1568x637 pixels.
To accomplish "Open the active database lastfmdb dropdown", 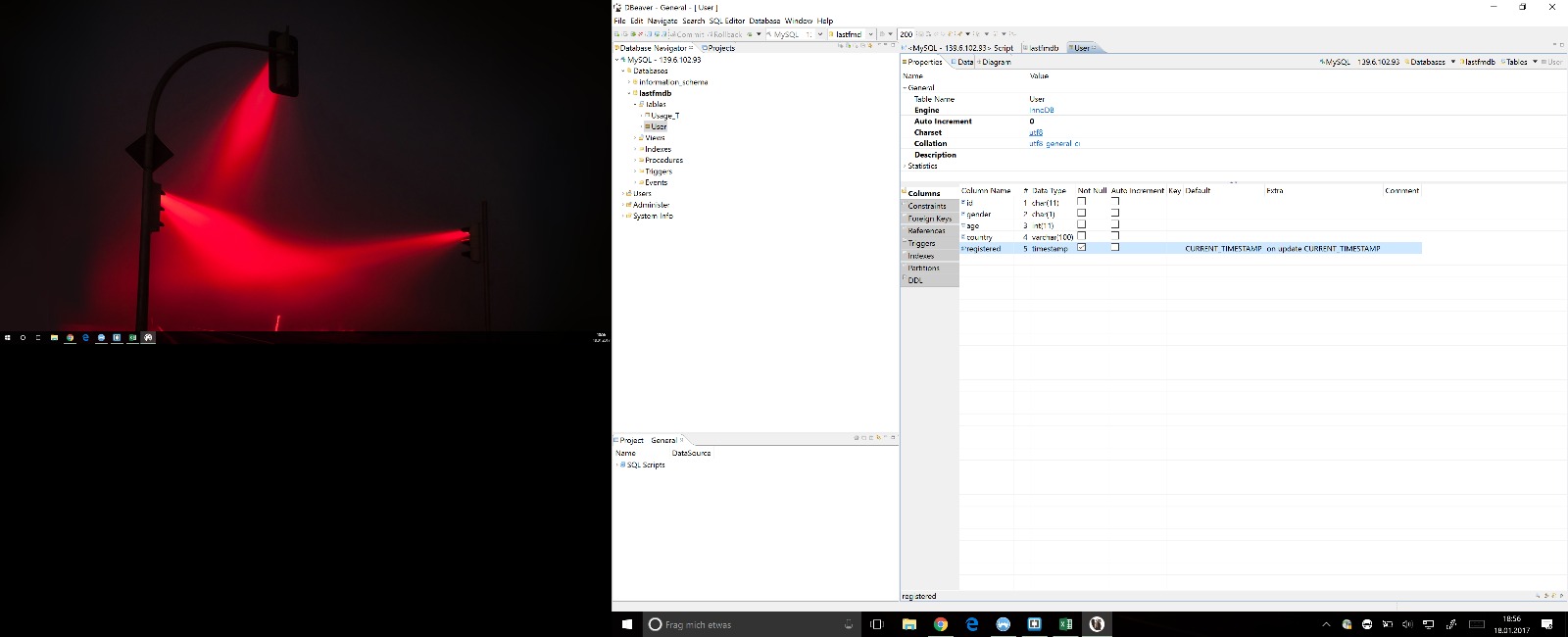I will pyautogui.click(x=870, y=34).
